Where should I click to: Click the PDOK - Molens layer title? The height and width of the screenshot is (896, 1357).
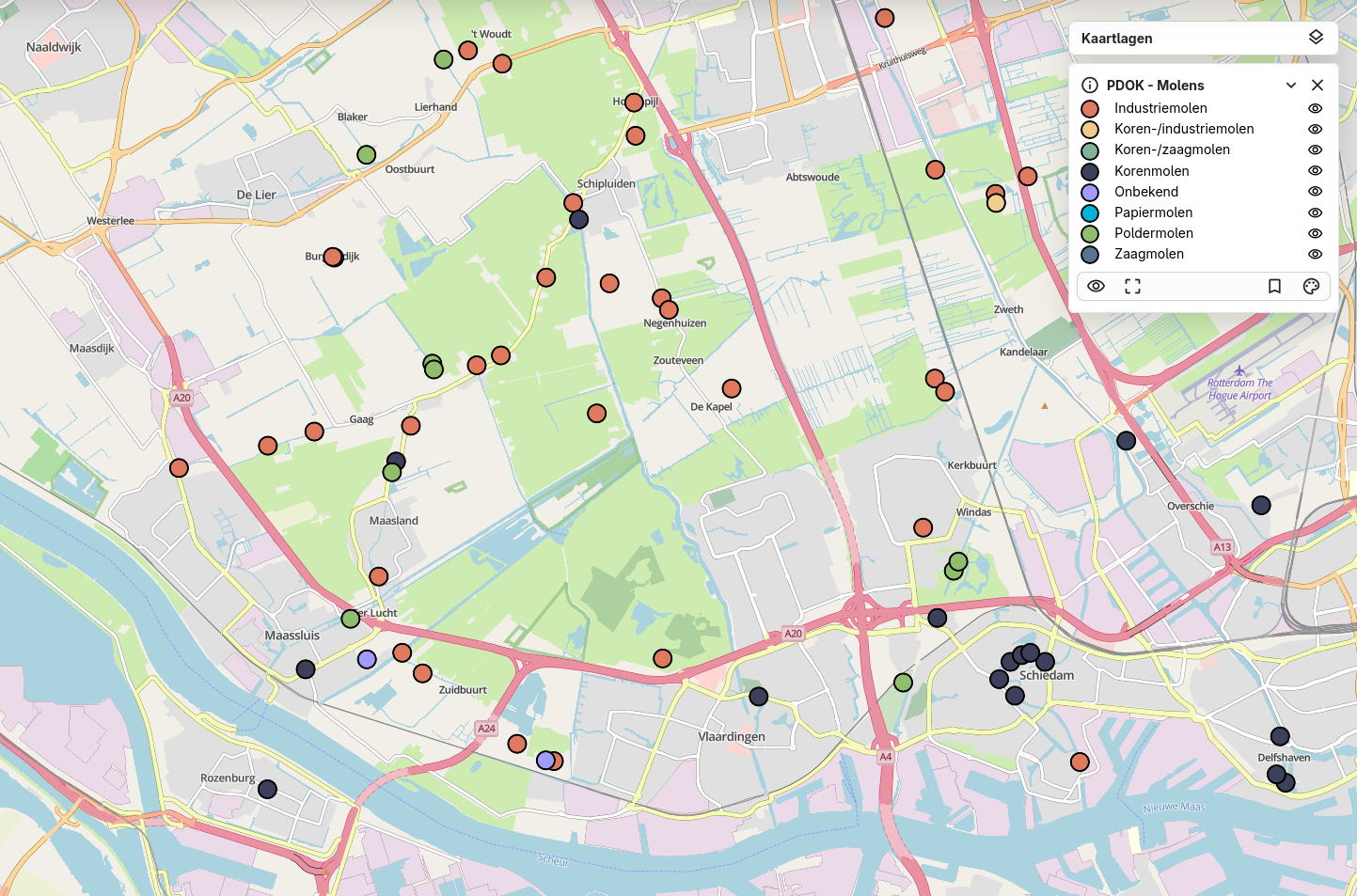coord(1155,86)
